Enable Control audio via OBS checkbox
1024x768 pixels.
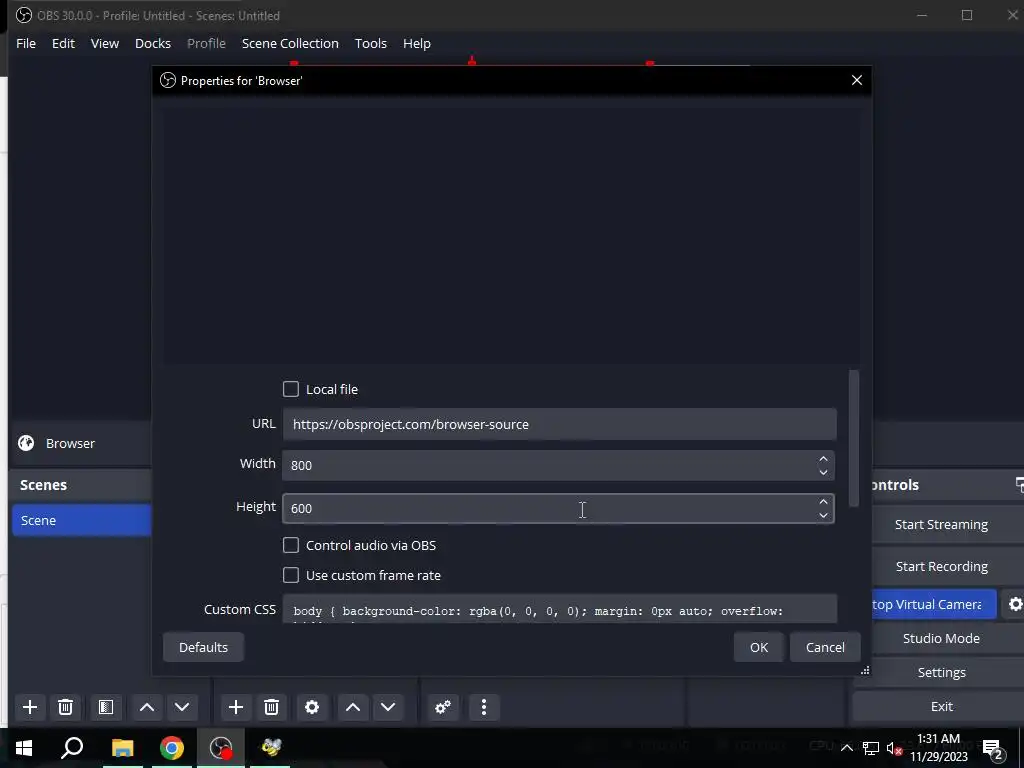pos(291,545)
